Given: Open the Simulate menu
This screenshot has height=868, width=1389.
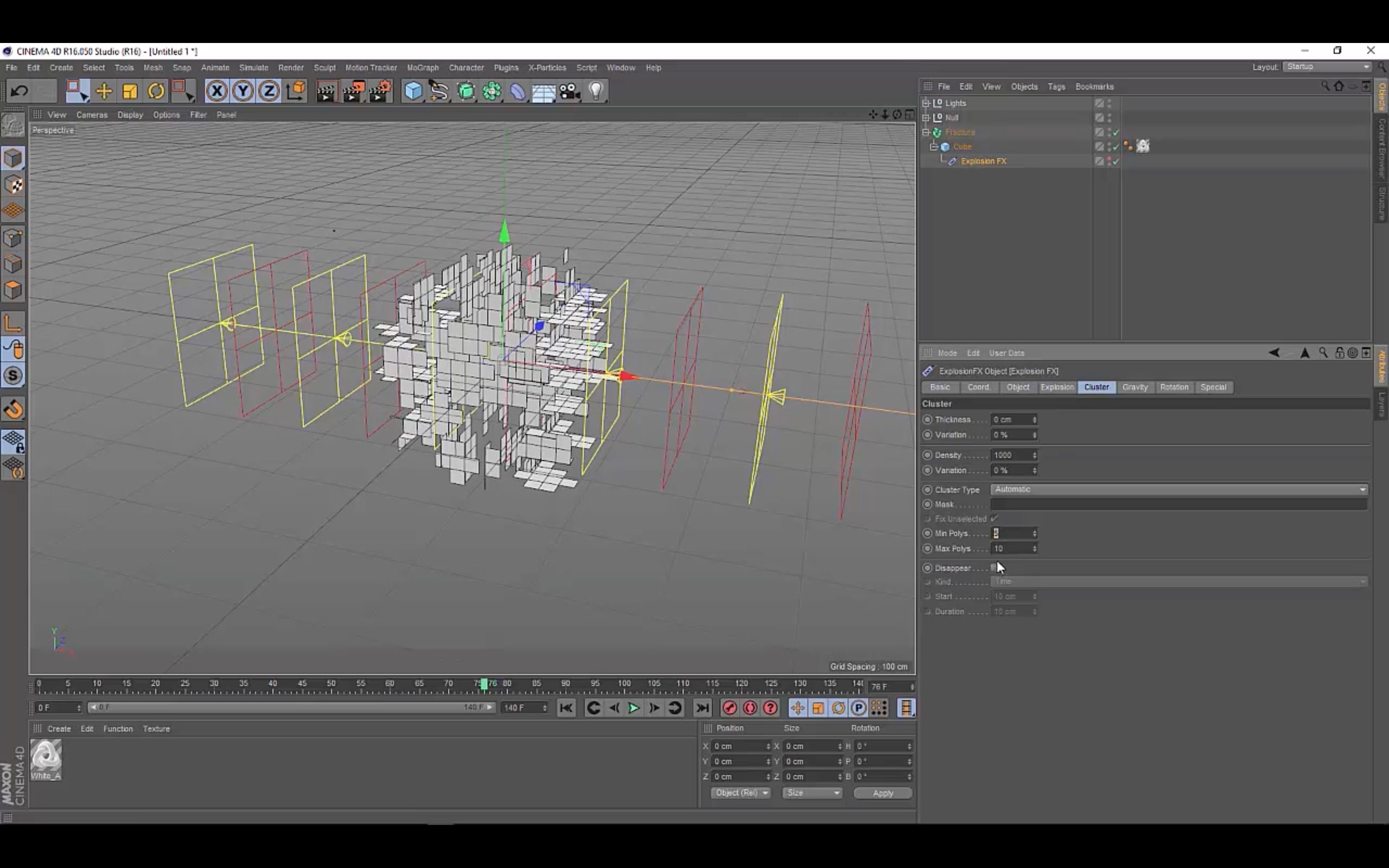Looking at the screenshot, I should [x=254, y=68].
